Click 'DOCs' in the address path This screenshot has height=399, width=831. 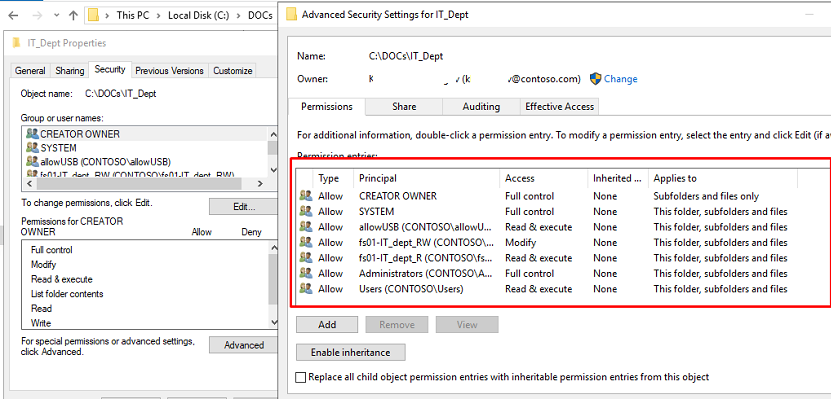[x=260, y=15]
